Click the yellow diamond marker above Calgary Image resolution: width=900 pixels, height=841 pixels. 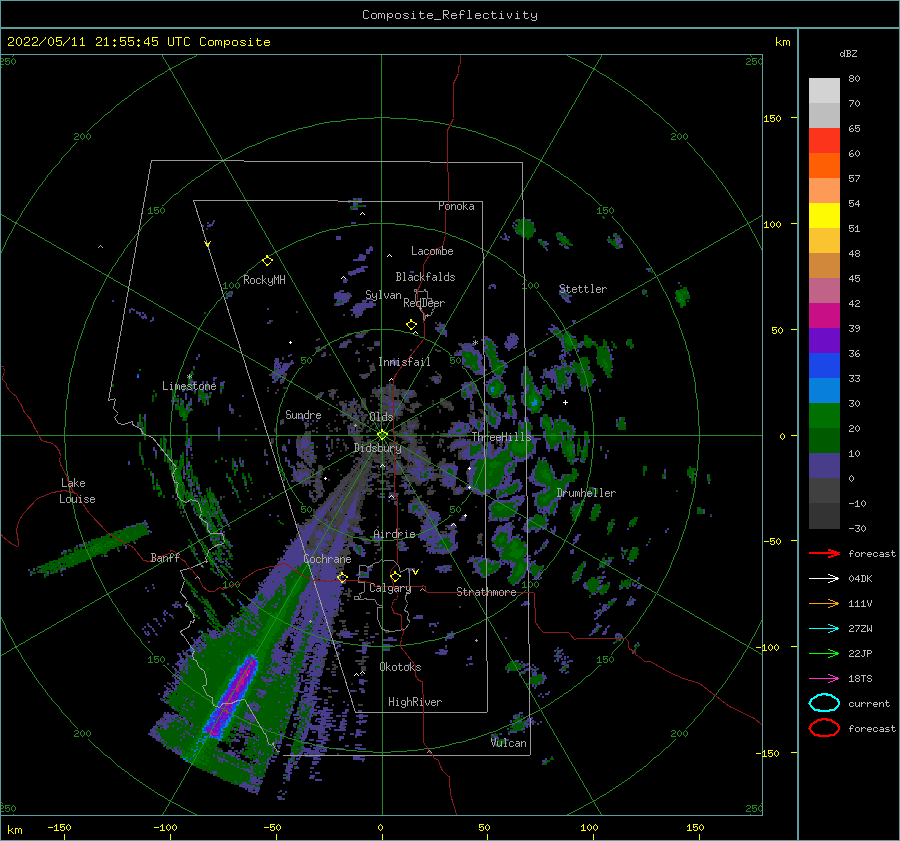tap(395, 576)
